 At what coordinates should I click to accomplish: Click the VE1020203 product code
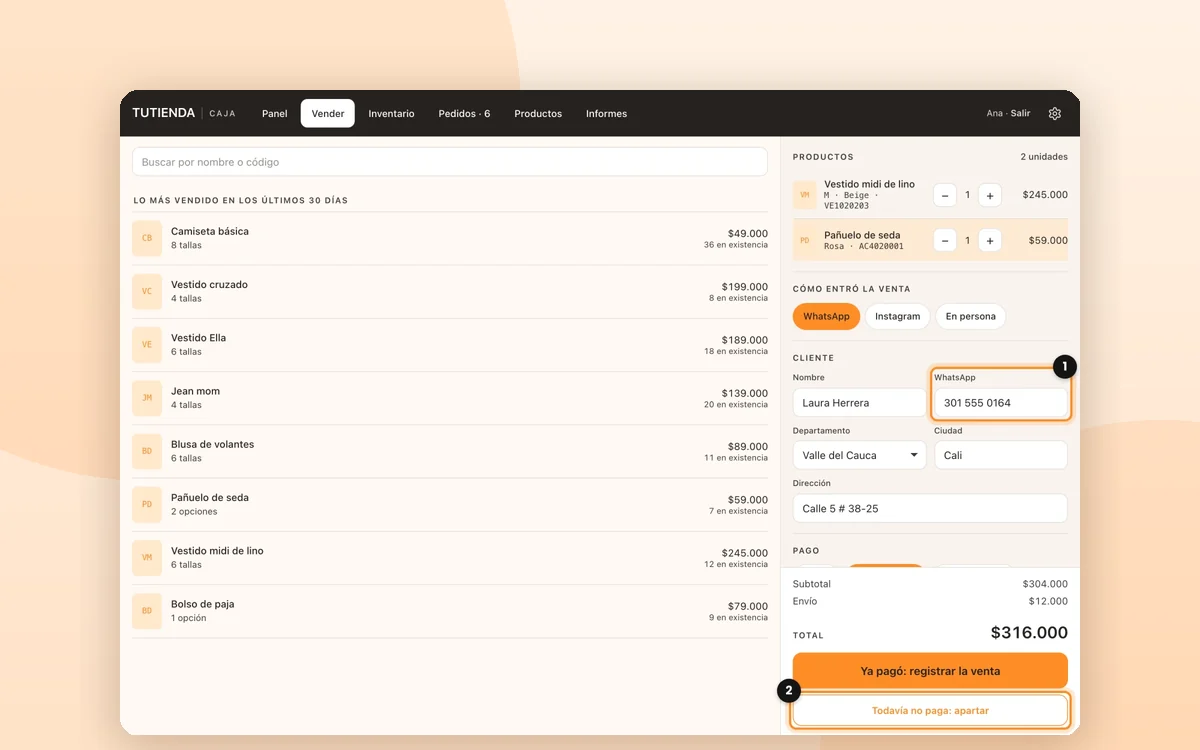(x=846, y=206)
